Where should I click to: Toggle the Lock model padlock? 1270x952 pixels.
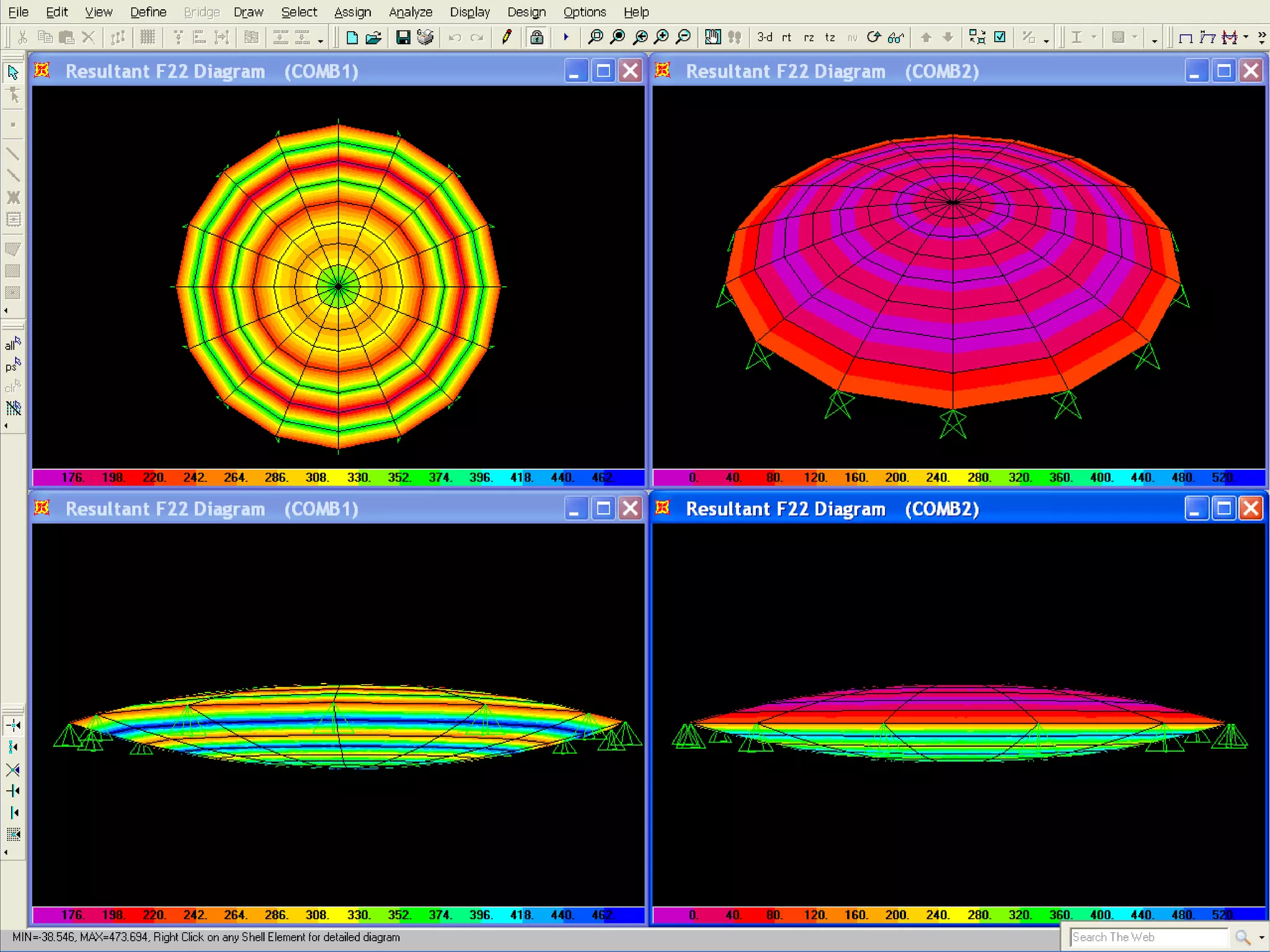[x=537, y=37]
